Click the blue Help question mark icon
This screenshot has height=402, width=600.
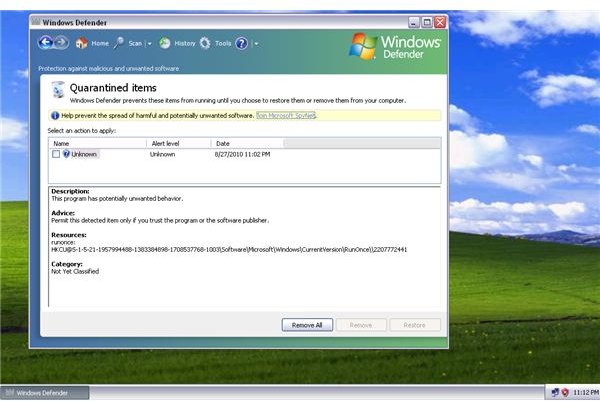241,43
